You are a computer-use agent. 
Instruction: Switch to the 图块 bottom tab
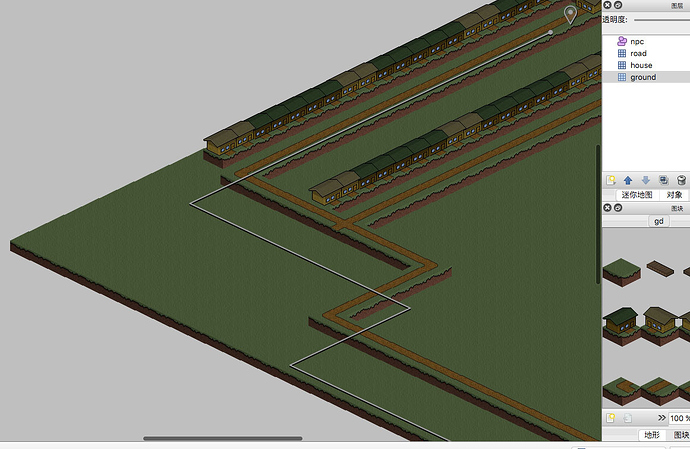coord(680,435)
